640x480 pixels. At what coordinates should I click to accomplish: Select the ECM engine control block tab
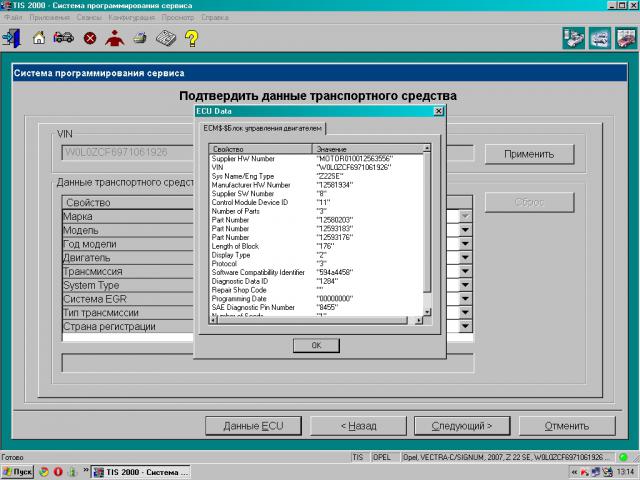point(262,128)
